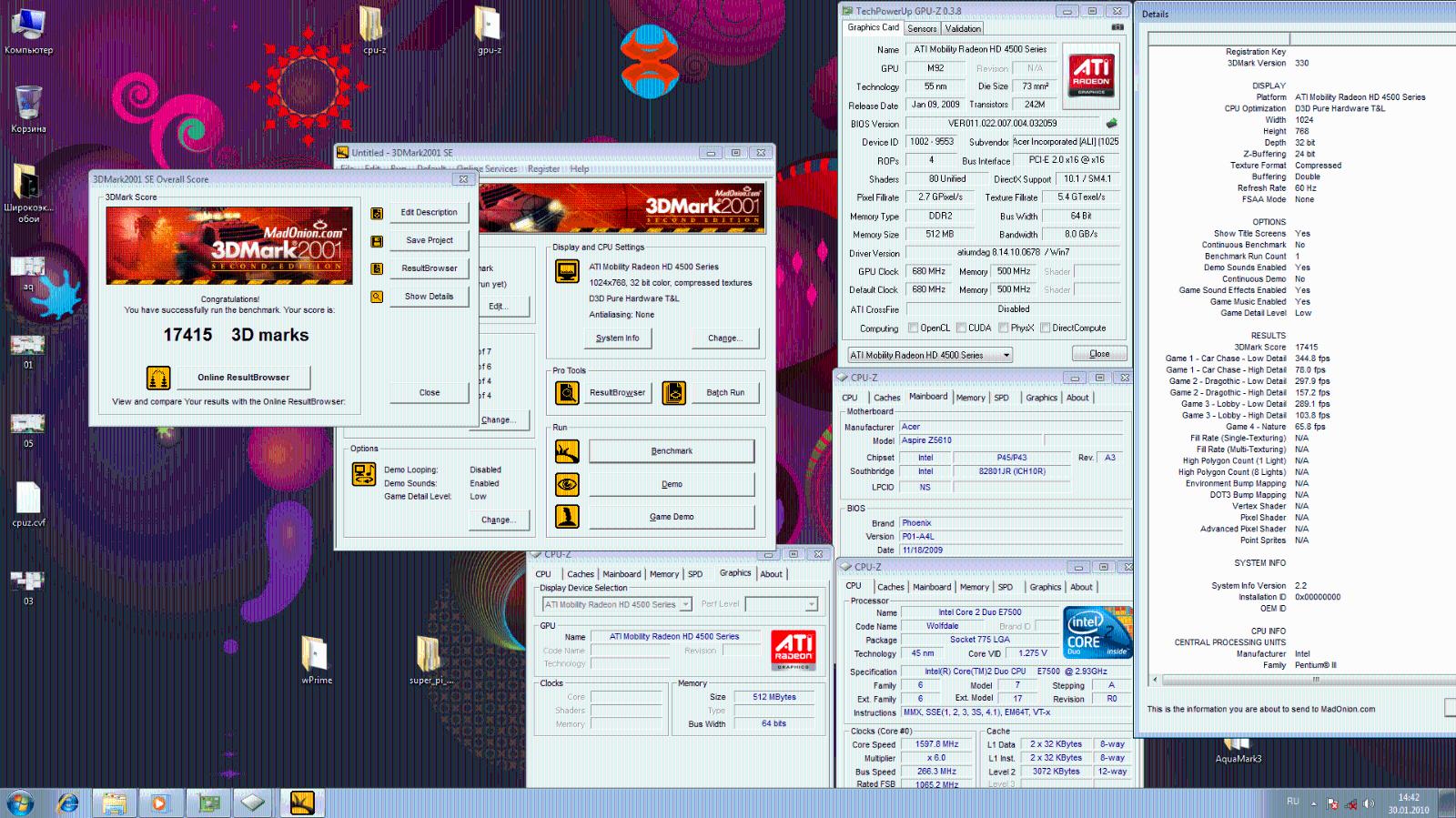Click the ATI Radeon logo in GPU-Z
The image size is (1456, 818).
[1090, 75]
